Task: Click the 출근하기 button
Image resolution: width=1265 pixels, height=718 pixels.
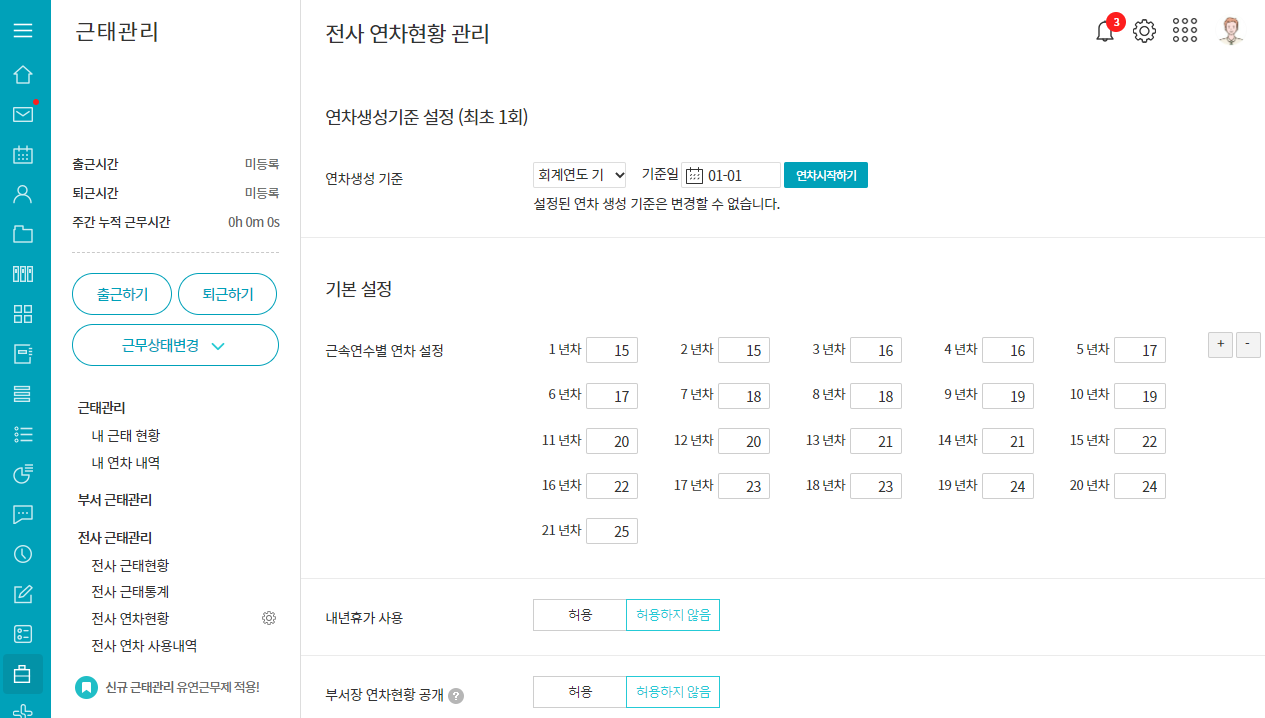Action: pos(122,294)
